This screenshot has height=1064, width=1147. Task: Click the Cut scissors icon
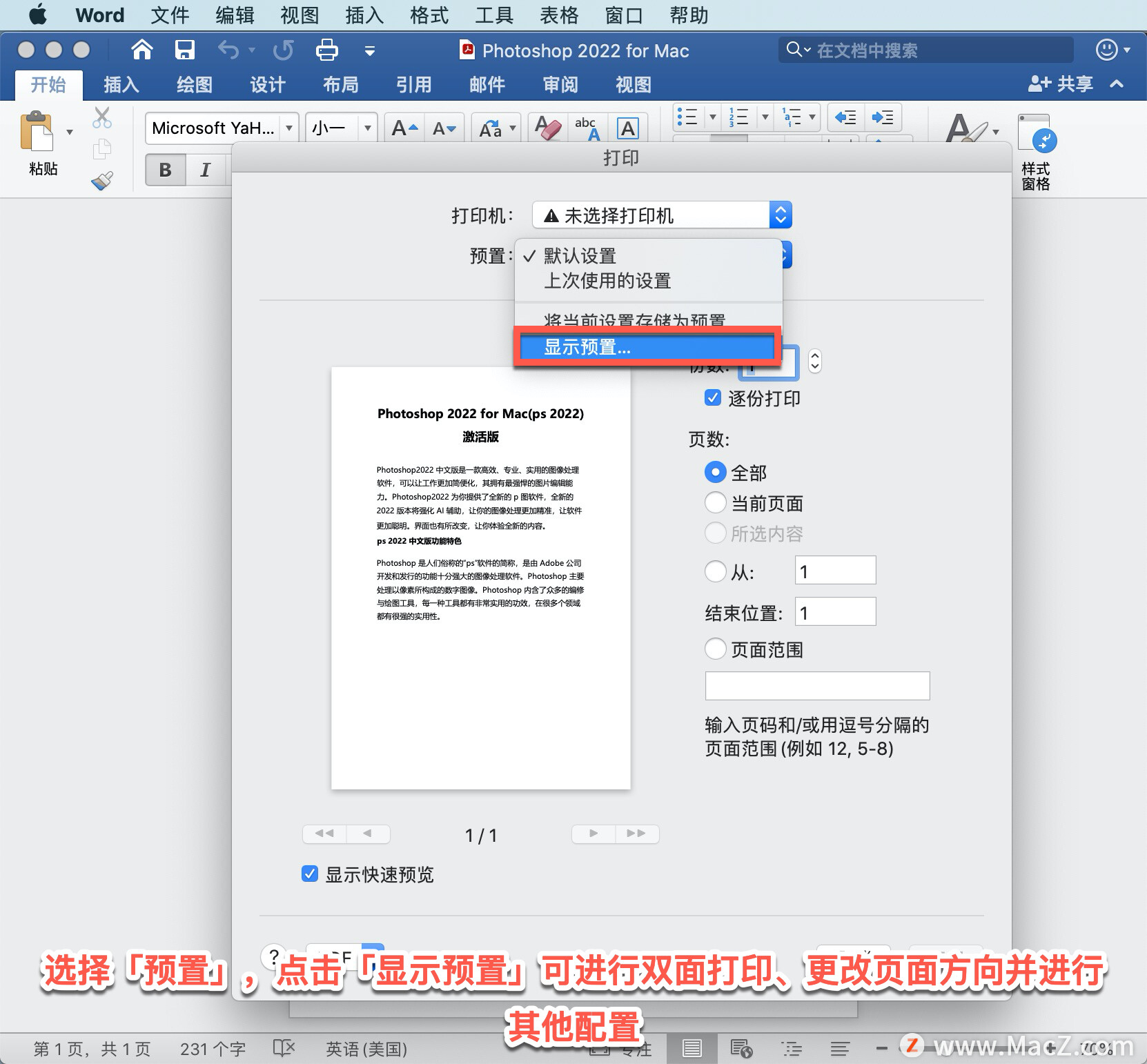pos(102,118)
